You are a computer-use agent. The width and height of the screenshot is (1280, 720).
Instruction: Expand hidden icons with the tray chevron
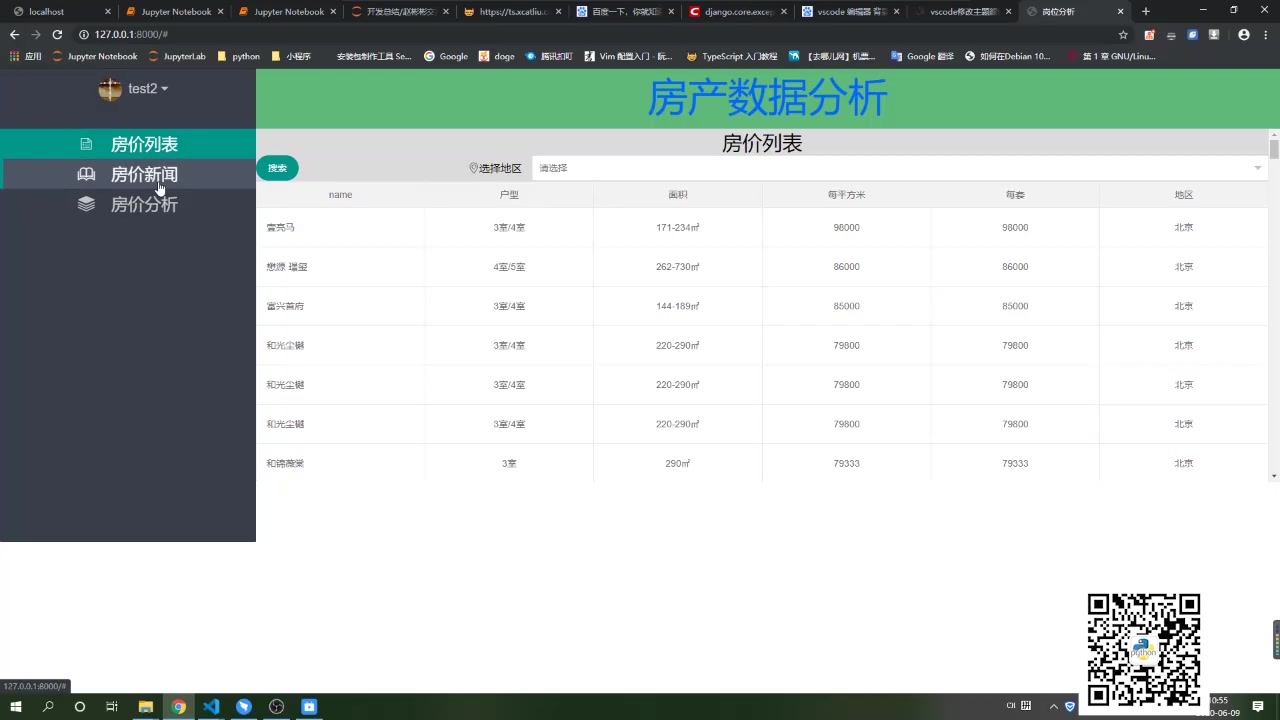(x=1053, y=706)
